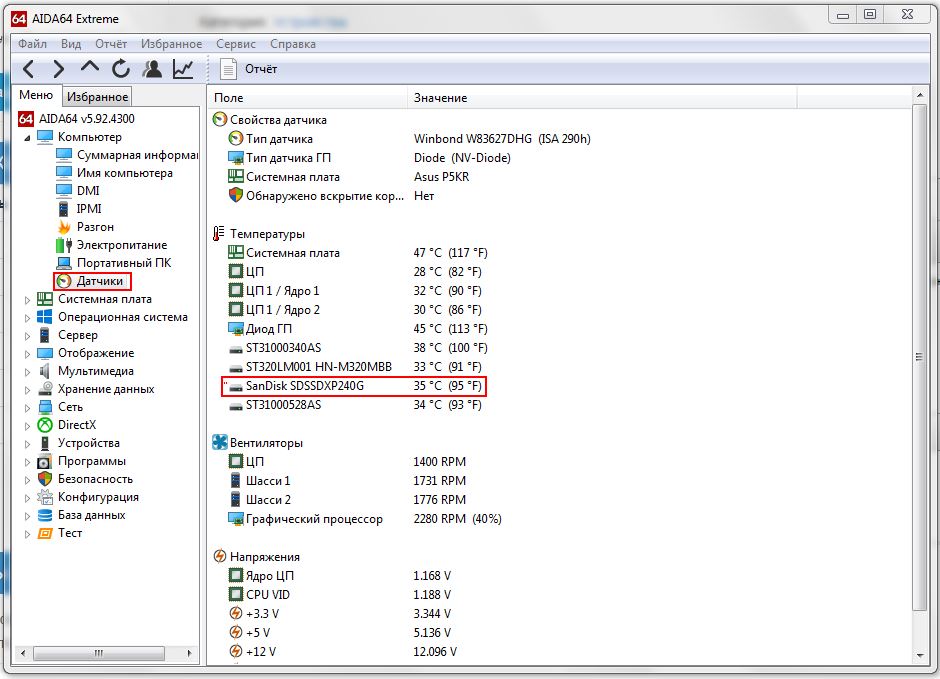Expand the Хранение данных tree node
The width and height of the screenshot is (940, 679).
(x=27, y=390)
